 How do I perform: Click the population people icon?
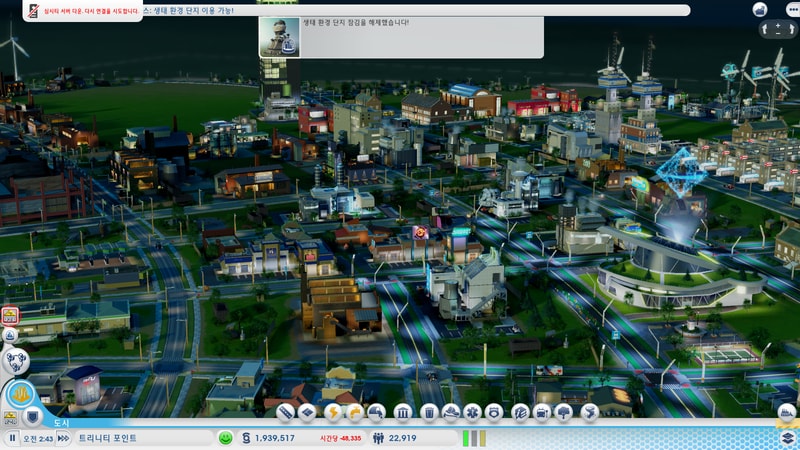pos(378,438)
